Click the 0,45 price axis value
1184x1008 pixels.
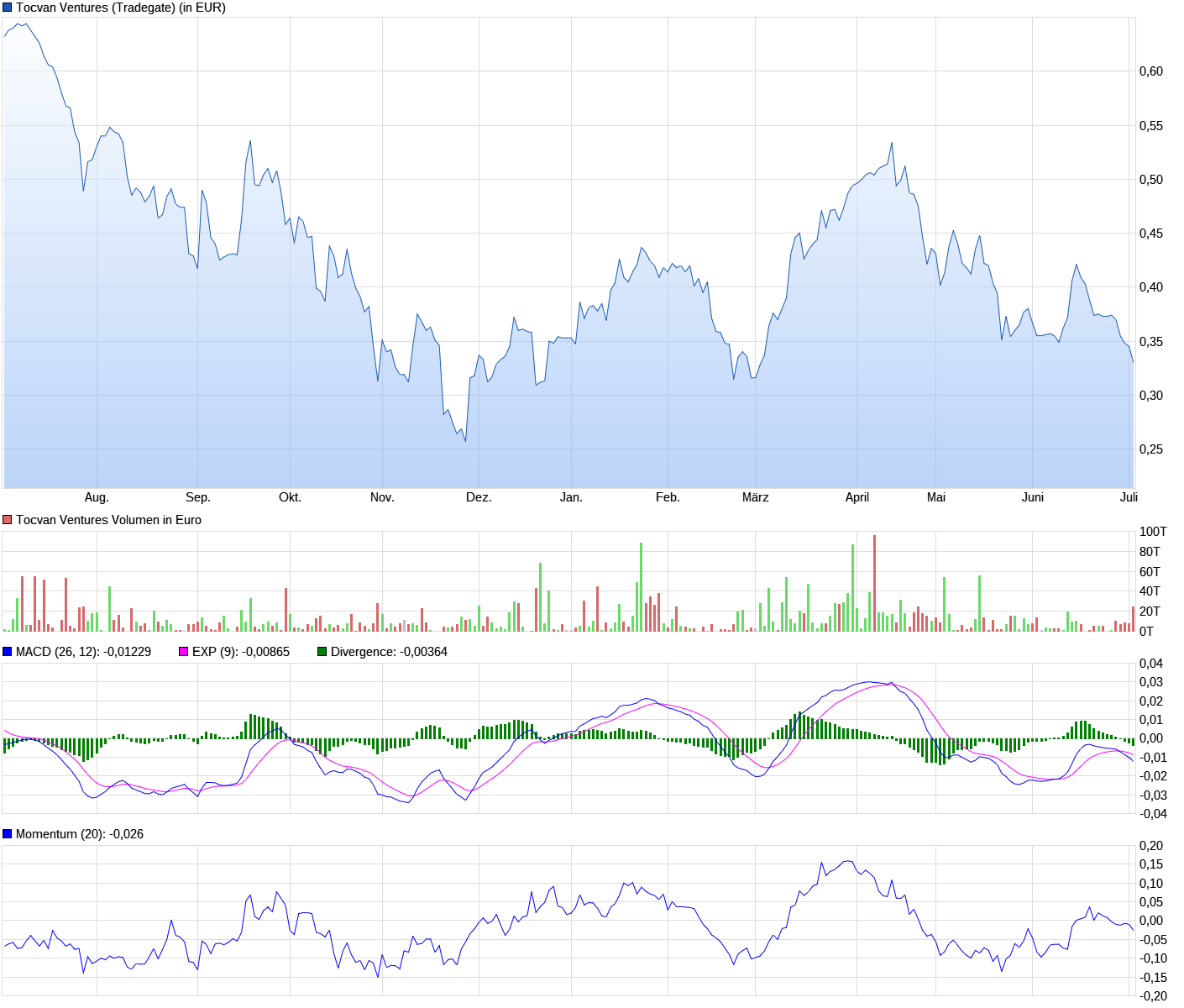(x=1151, y=234)
